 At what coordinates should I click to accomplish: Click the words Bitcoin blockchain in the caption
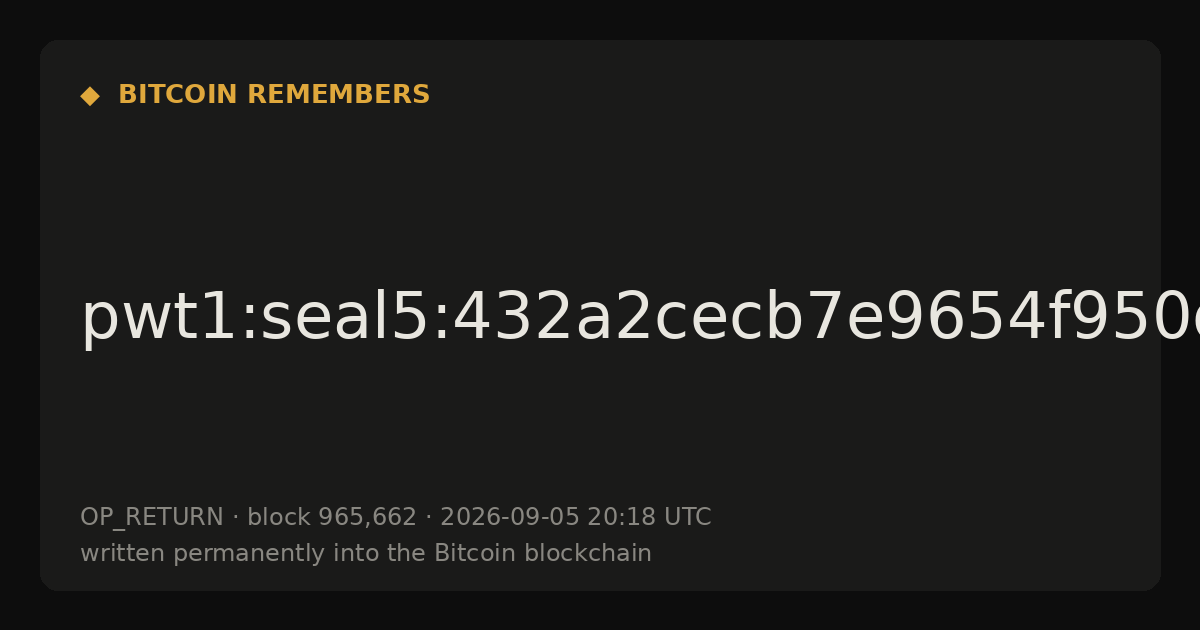point(543,554)
